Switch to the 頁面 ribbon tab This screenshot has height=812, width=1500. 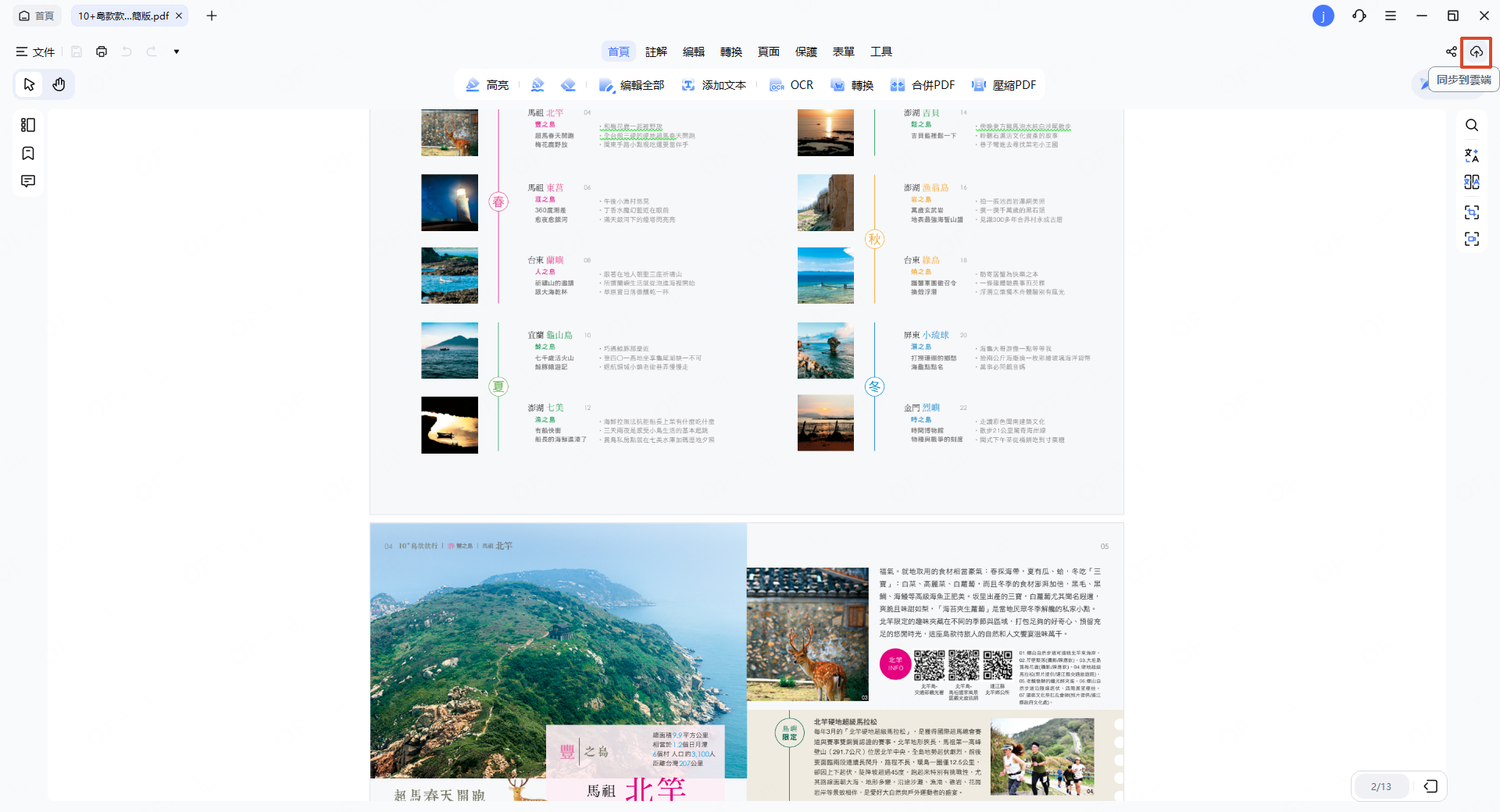[x=769, y=52]
